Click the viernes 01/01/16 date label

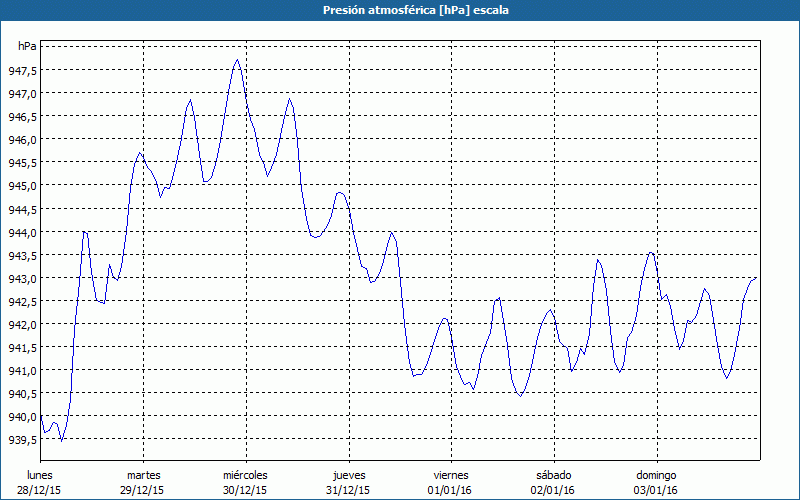(451, 482)
